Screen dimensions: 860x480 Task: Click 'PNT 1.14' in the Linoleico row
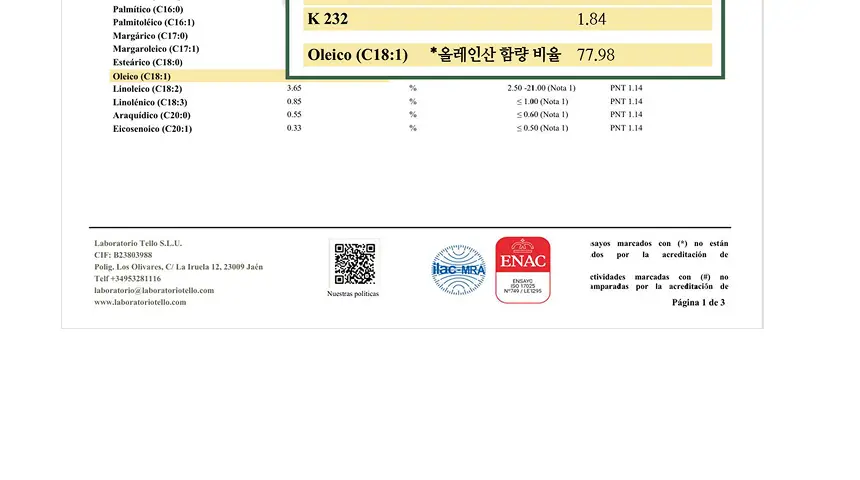pos(626,88)
